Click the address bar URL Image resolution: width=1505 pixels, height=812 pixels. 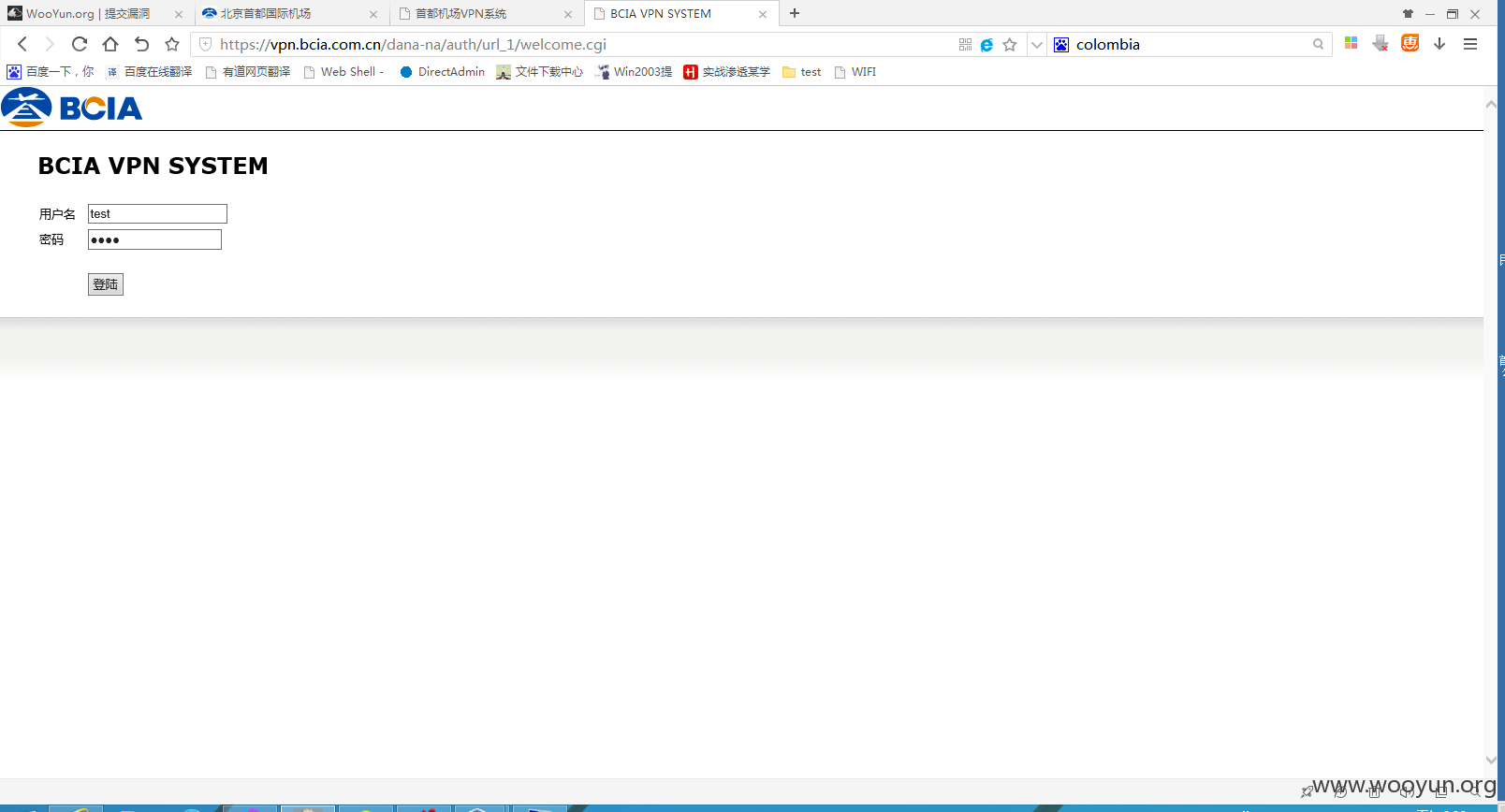(x=413, y=44)
